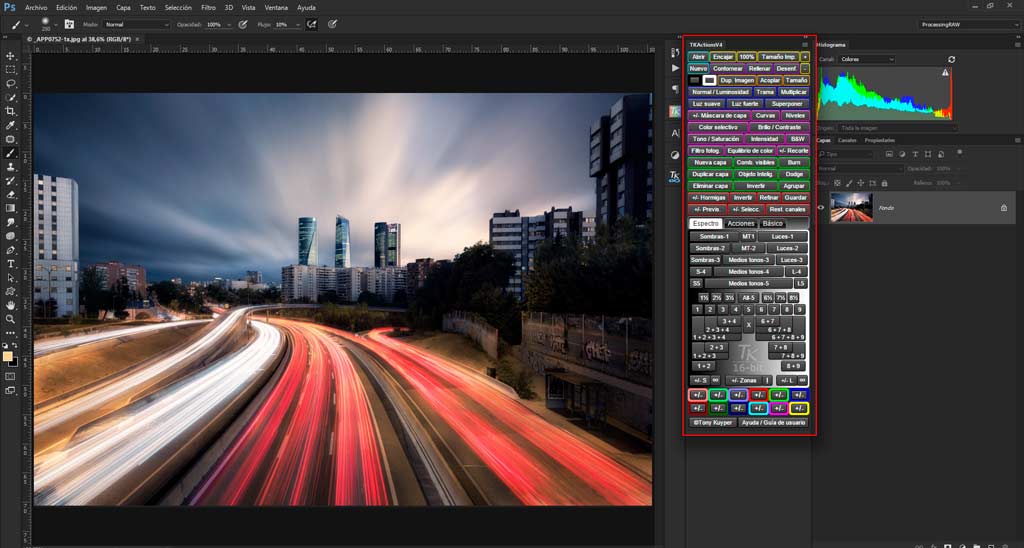Open the Adjustments circle icon in collapsed dock
Screen dimensions: 1024x548
[x=675, y=155]
